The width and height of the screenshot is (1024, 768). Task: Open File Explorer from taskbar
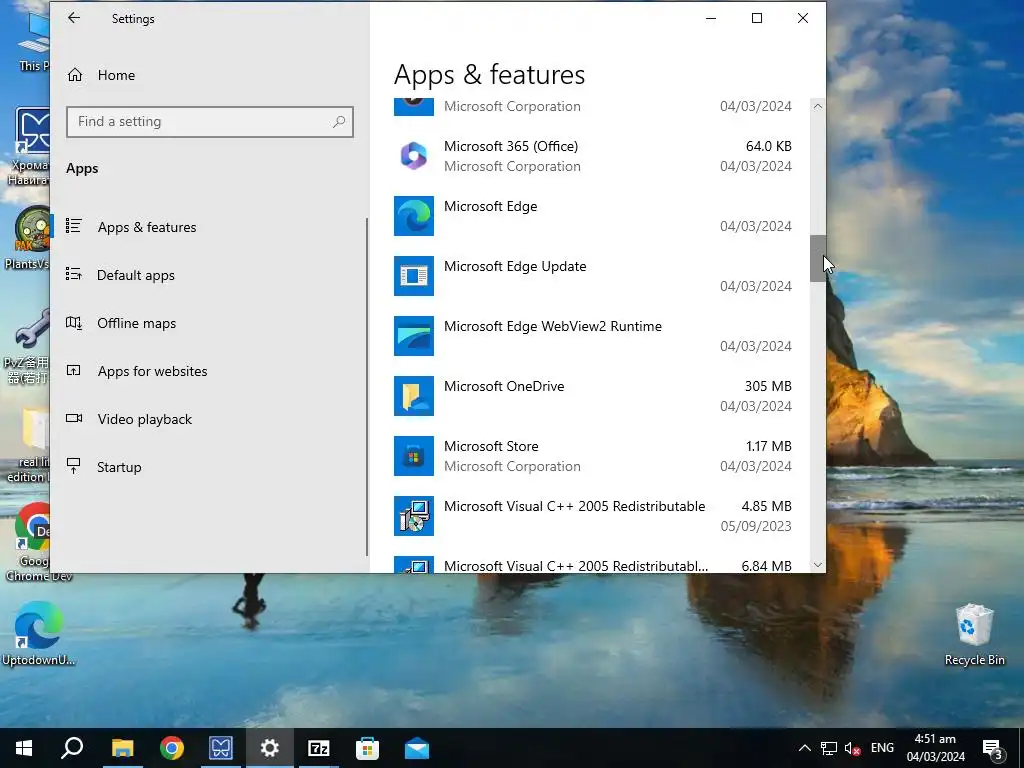[x=122, y=748]
